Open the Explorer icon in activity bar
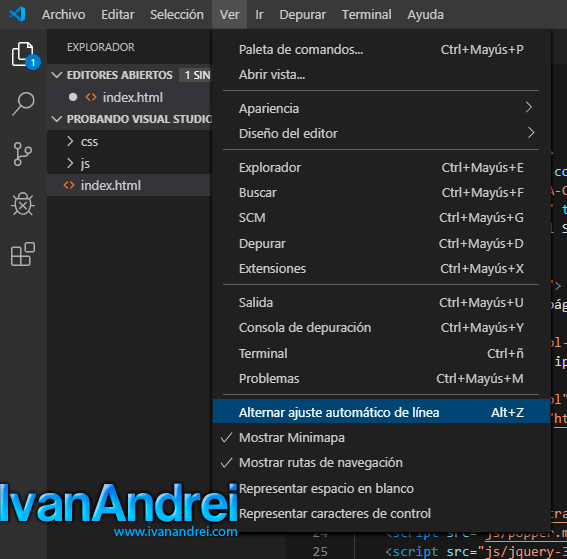Viewport: 567px width, 559px height. click(x=24, y=55)
